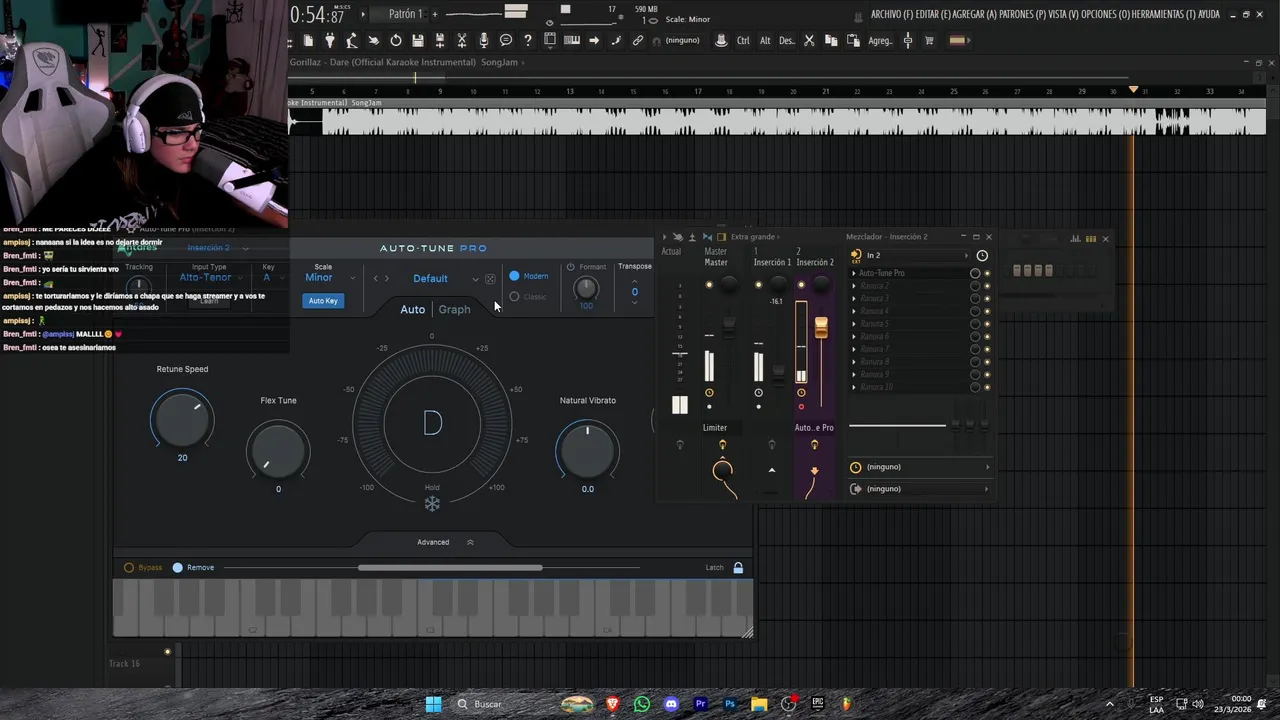Open the Windows Start menu

click(433, 704)
